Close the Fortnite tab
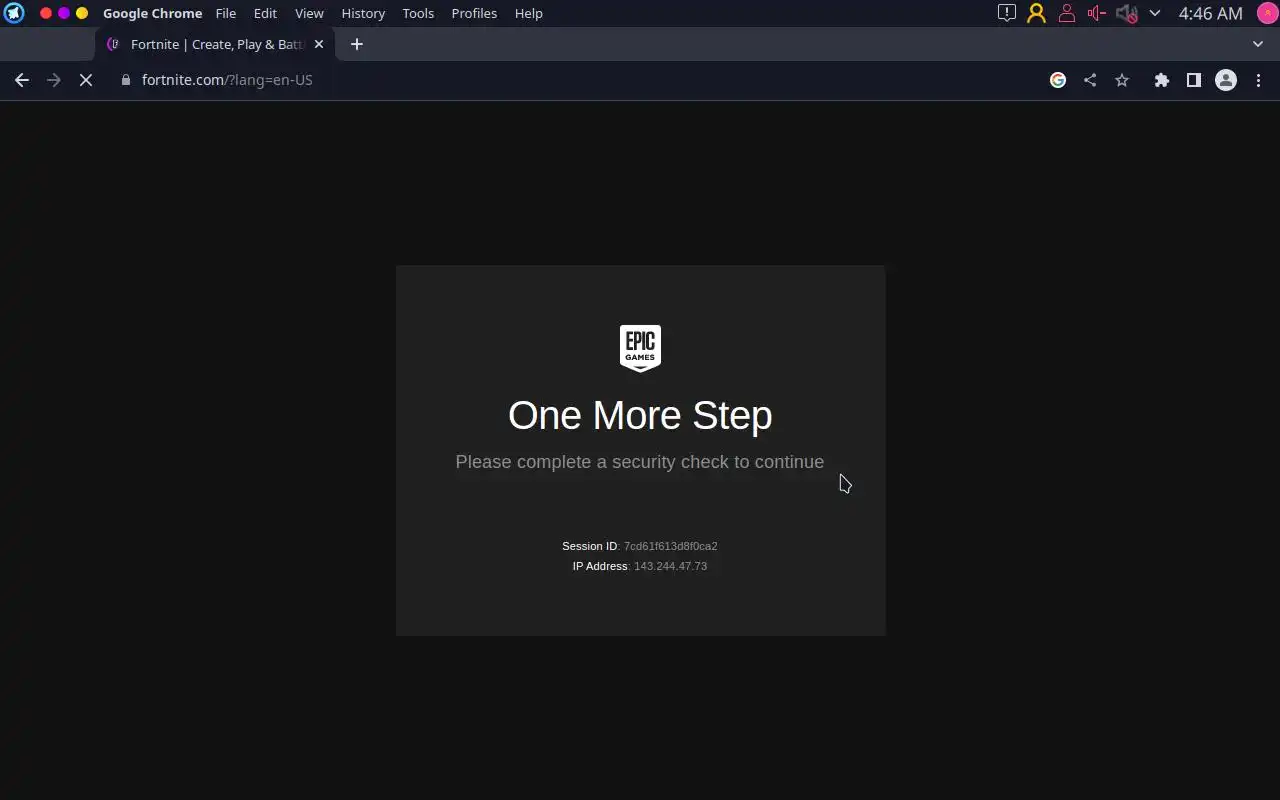Viewport: 1280px width, 800px height. pyautogui.click(x=319, y=44)
